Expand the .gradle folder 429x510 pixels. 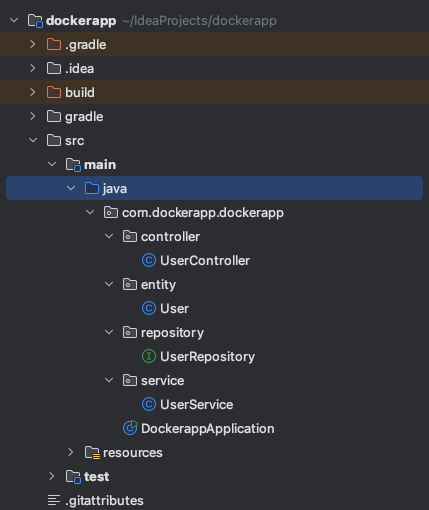point(33,44)
